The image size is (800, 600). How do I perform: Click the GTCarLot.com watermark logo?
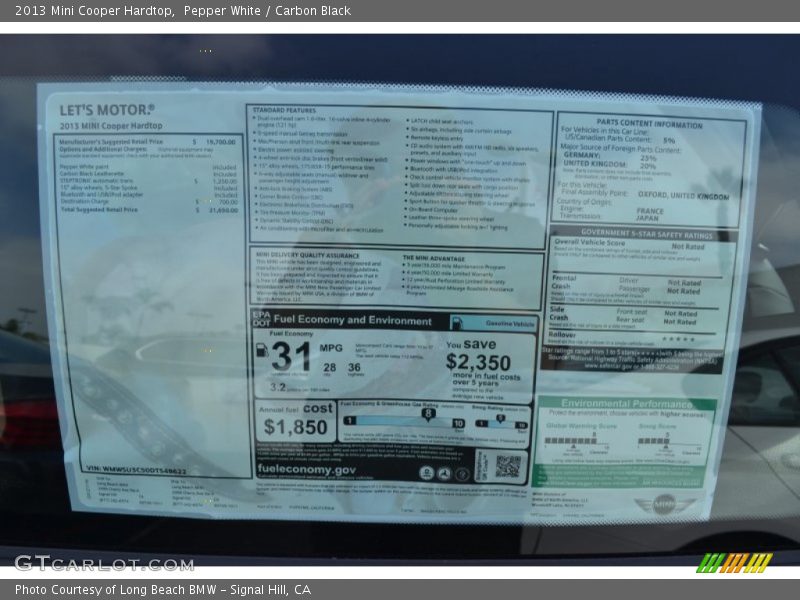click(104, 563)
